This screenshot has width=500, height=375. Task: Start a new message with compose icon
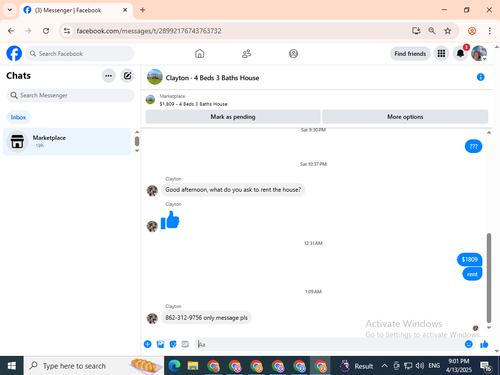(x=127, y=76)
